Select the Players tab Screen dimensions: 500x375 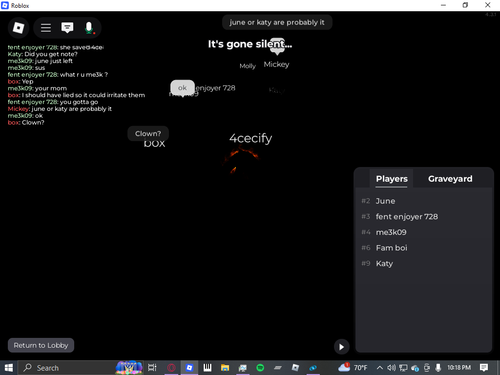click(x=392, y=179)
